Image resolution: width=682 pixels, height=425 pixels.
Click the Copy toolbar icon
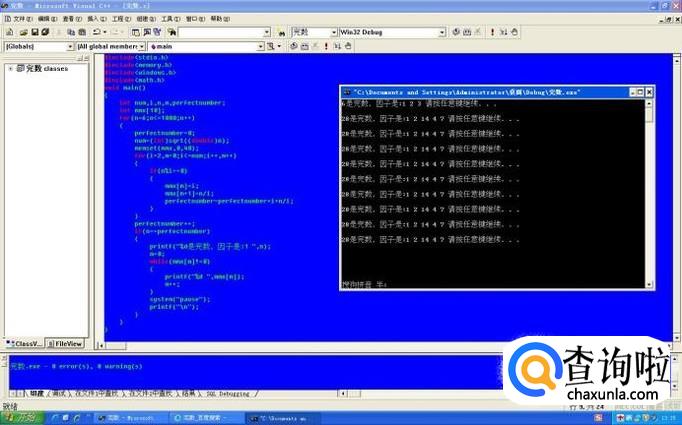(71, 32)
